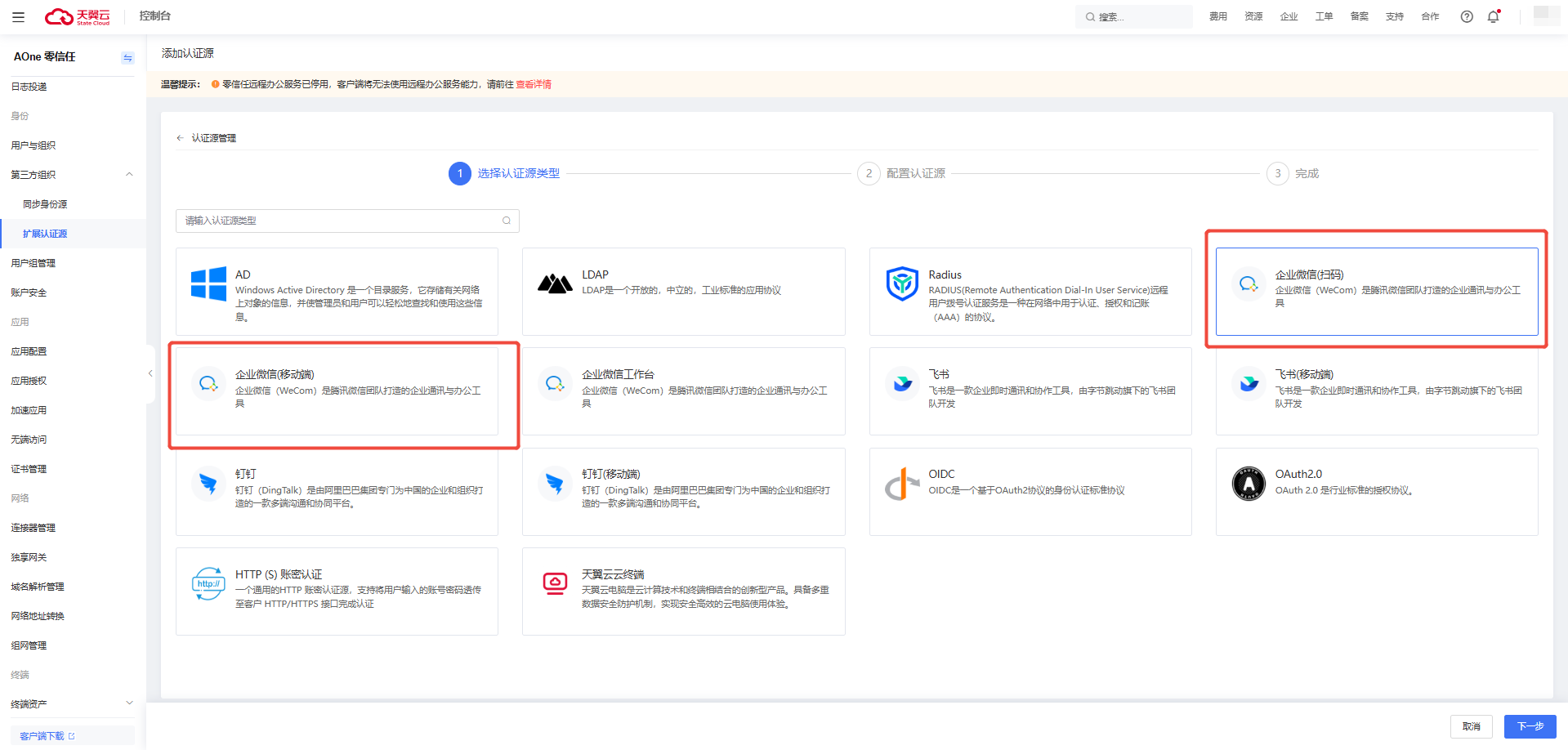Click the back arrow beside 认证源管理
The width and height of the screenshot is (1568, 750).
coord(180,138)
